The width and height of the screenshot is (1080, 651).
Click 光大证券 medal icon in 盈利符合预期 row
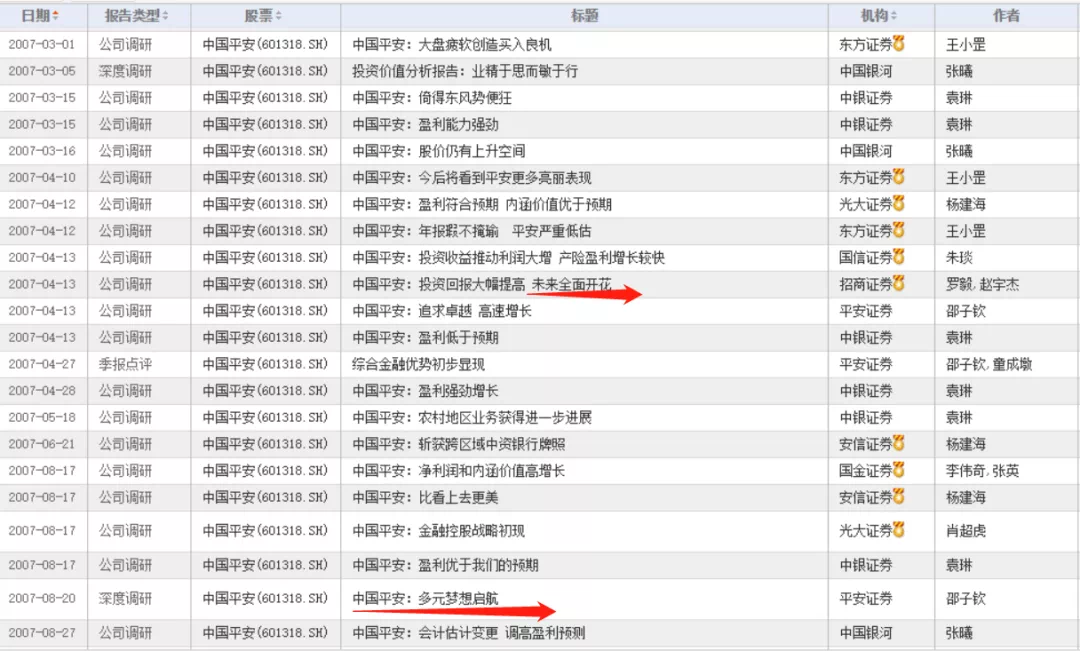(899, 204)
